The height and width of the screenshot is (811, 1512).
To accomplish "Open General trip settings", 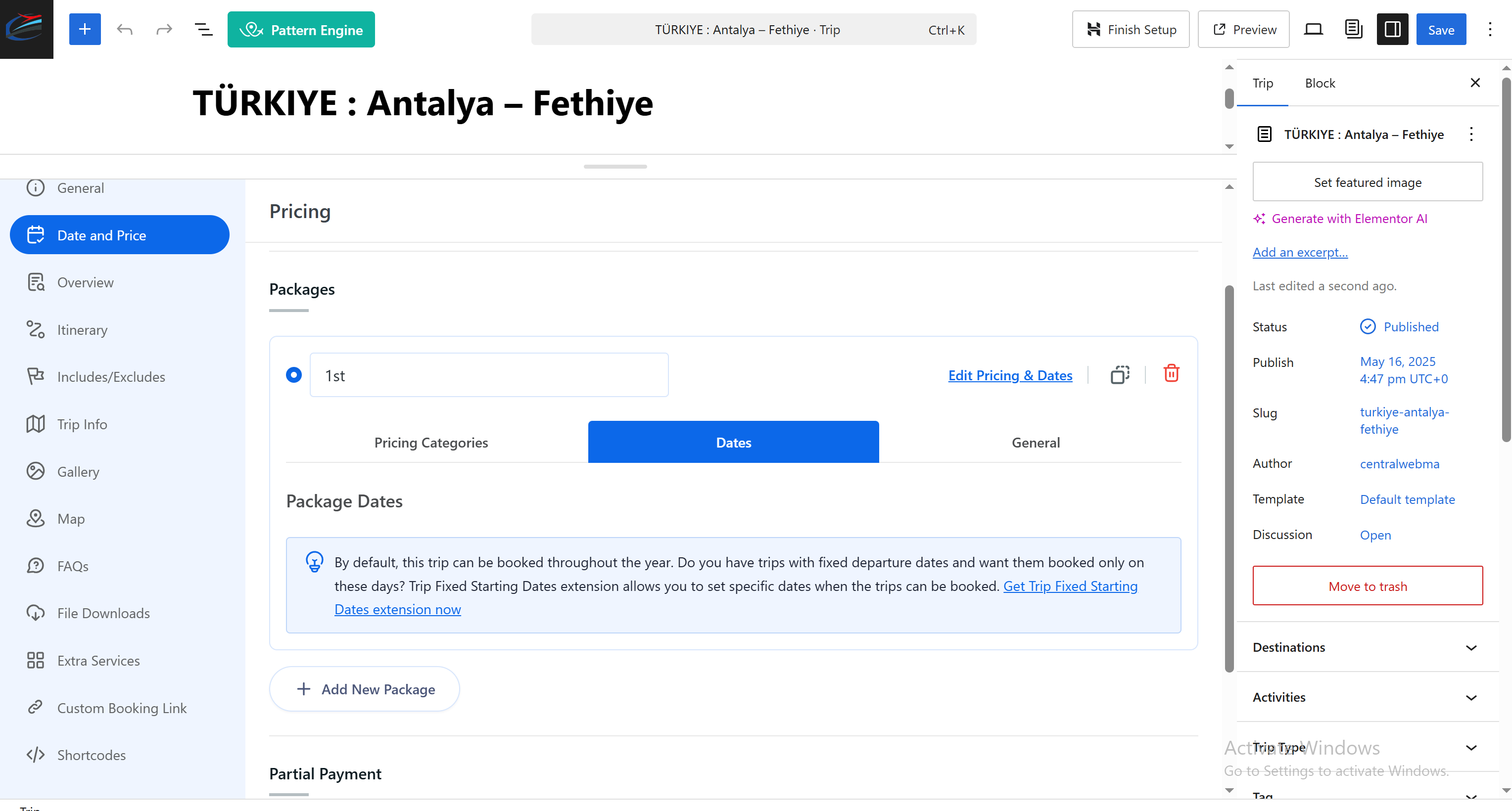I will pos(120,188).
